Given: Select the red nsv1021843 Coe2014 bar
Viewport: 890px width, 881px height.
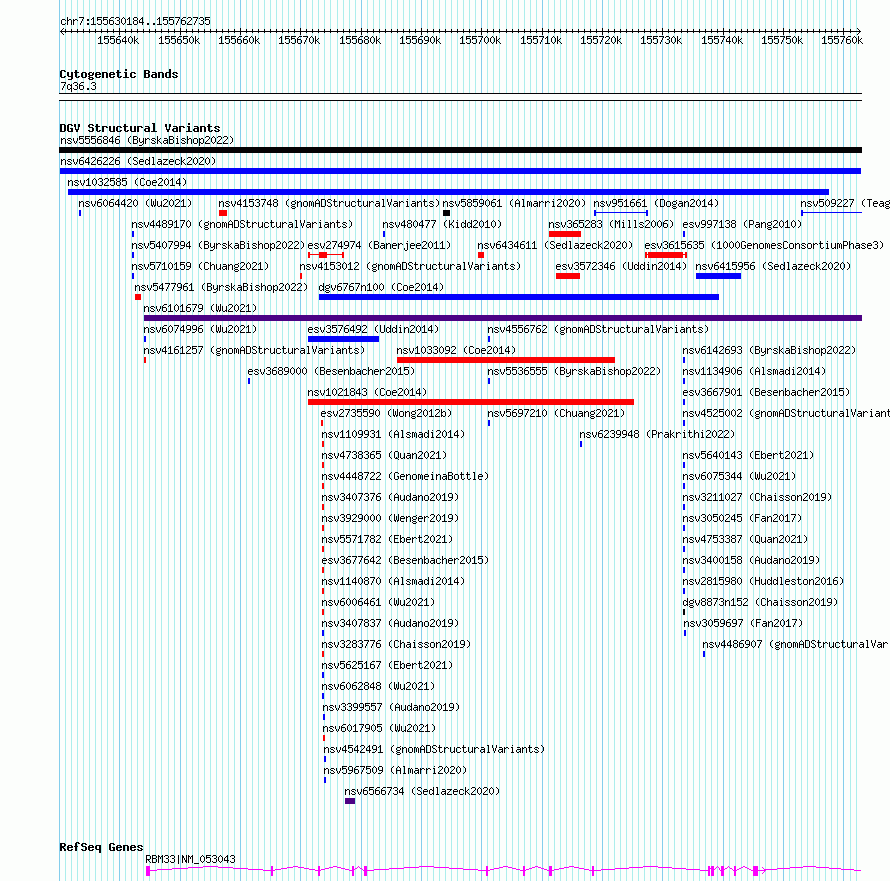Looking at the screenshot, I should (x=471, y=402).
